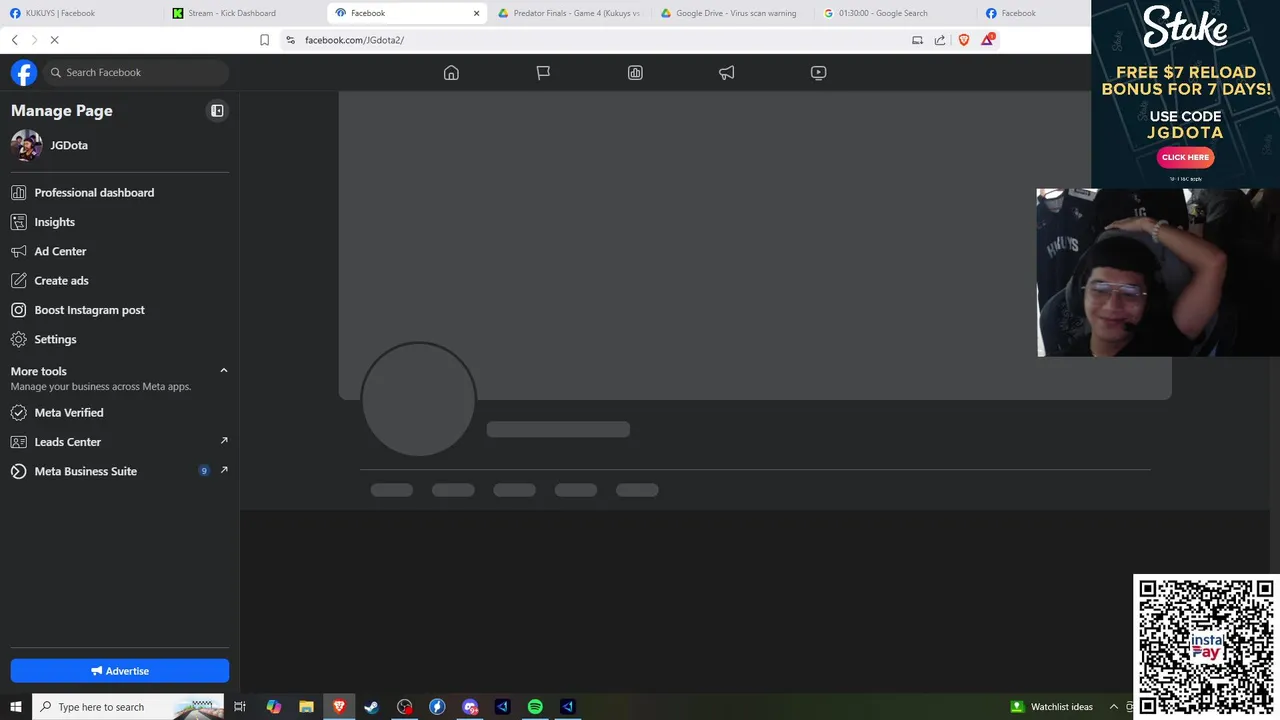Click the taskbar Type here to search box

point(128,707)
